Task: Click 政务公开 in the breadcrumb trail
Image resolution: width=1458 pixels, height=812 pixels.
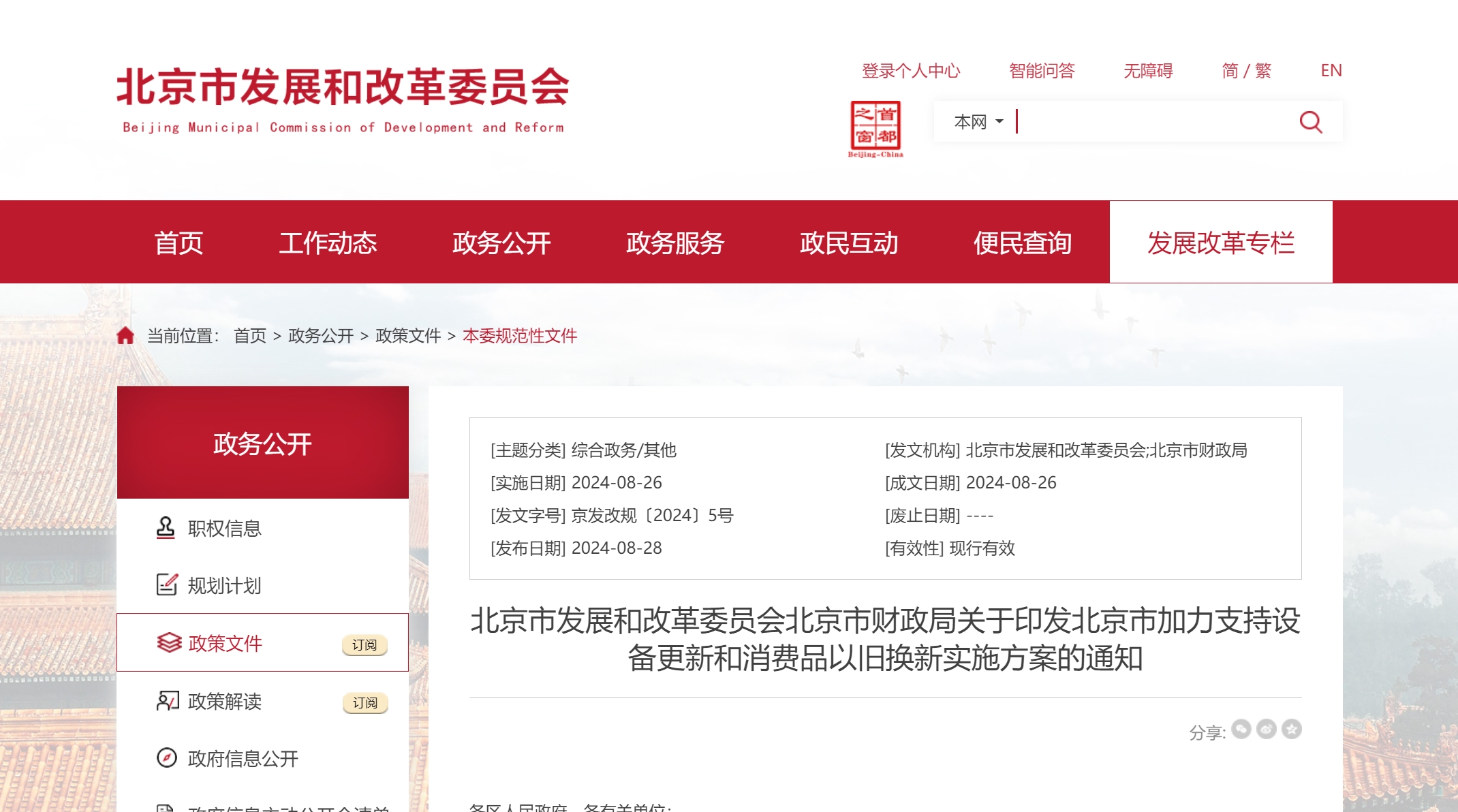Action: pyautogui.click(x=321, y=336)
